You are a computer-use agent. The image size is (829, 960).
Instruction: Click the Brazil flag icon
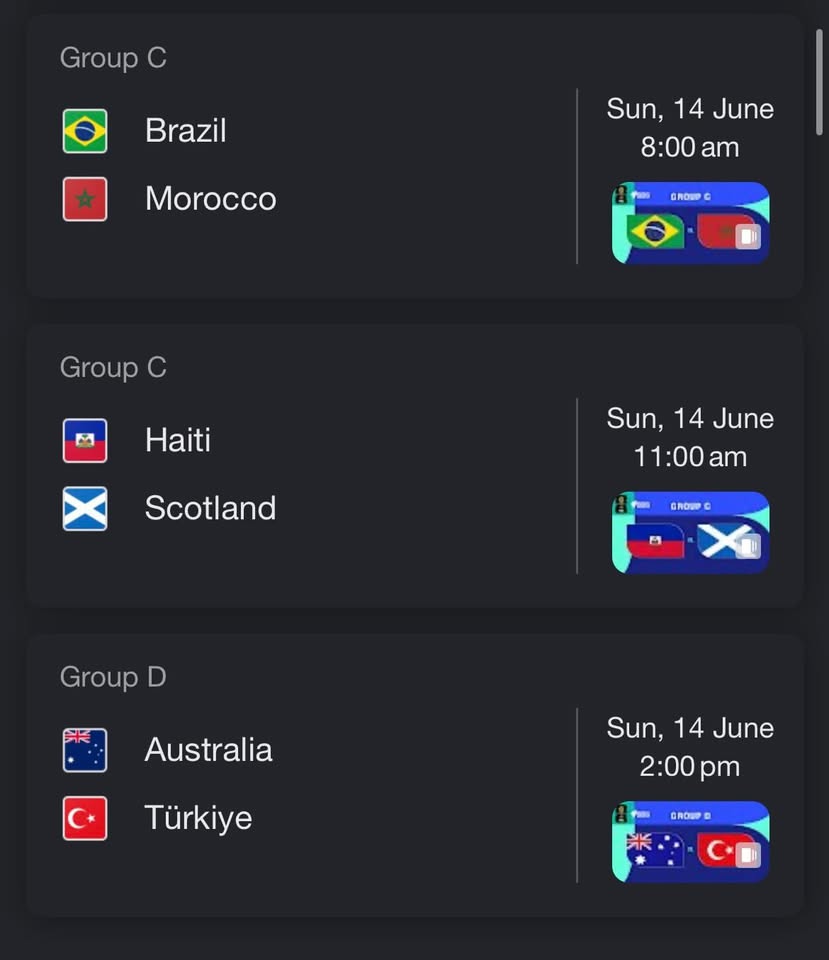pos(85,131)
